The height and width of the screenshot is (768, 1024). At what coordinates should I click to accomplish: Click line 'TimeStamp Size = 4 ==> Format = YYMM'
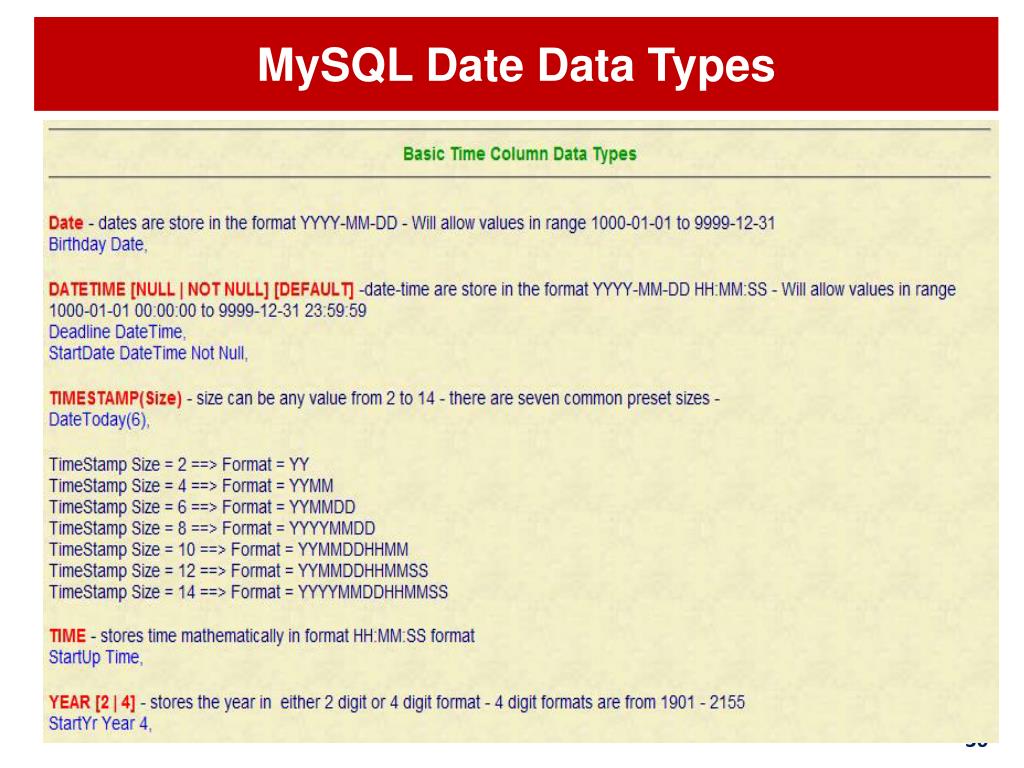coord(191,487)
